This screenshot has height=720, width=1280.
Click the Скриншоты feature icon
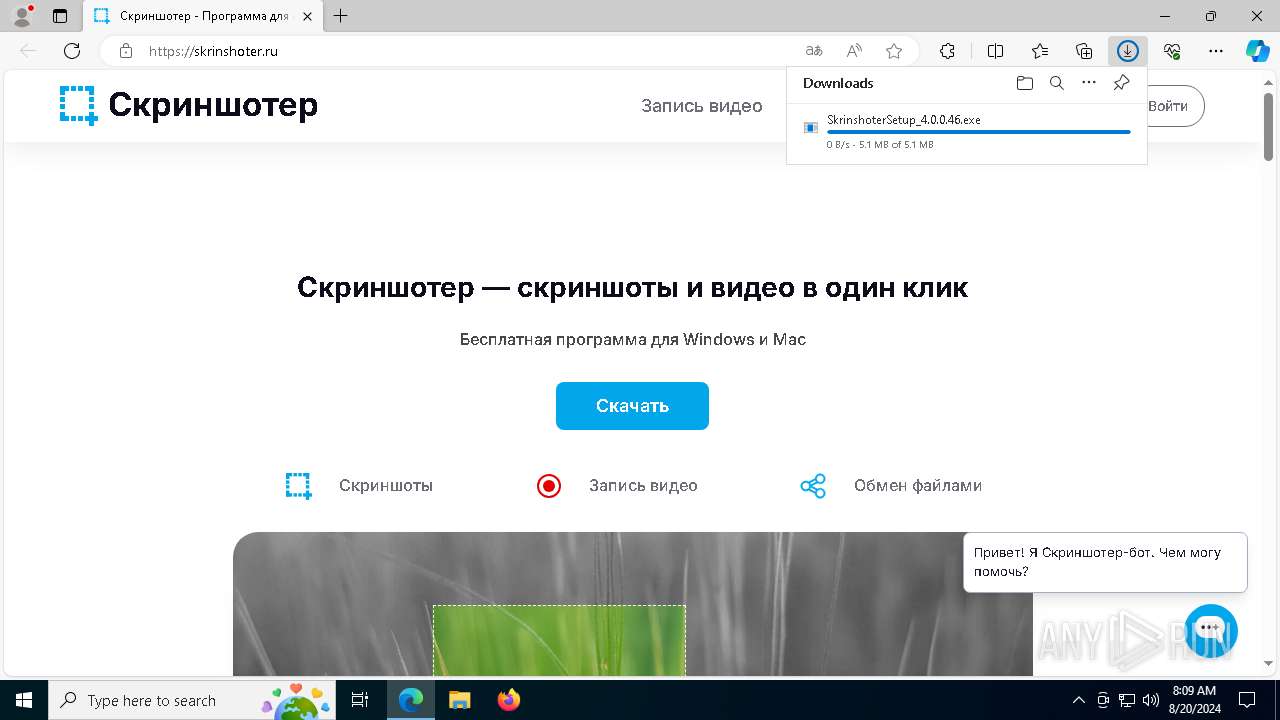(x=298, y=486)
